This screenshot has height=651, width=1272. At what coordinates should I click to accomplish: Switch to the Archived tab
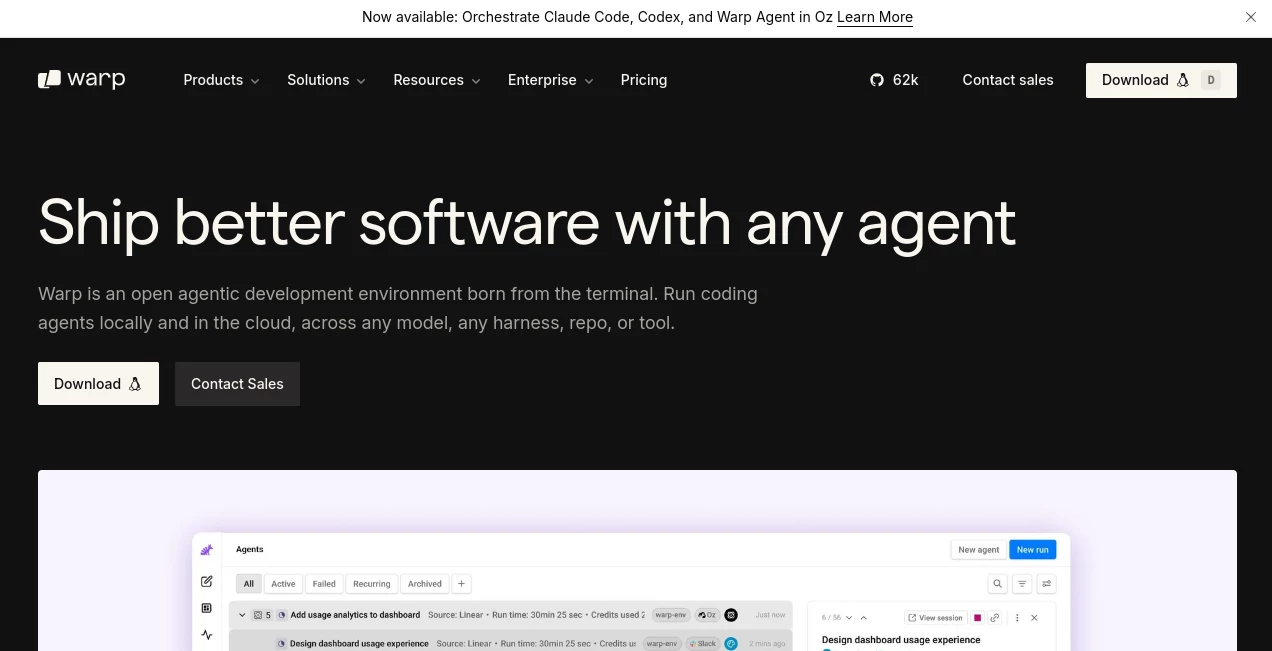(x=425, y=584)
